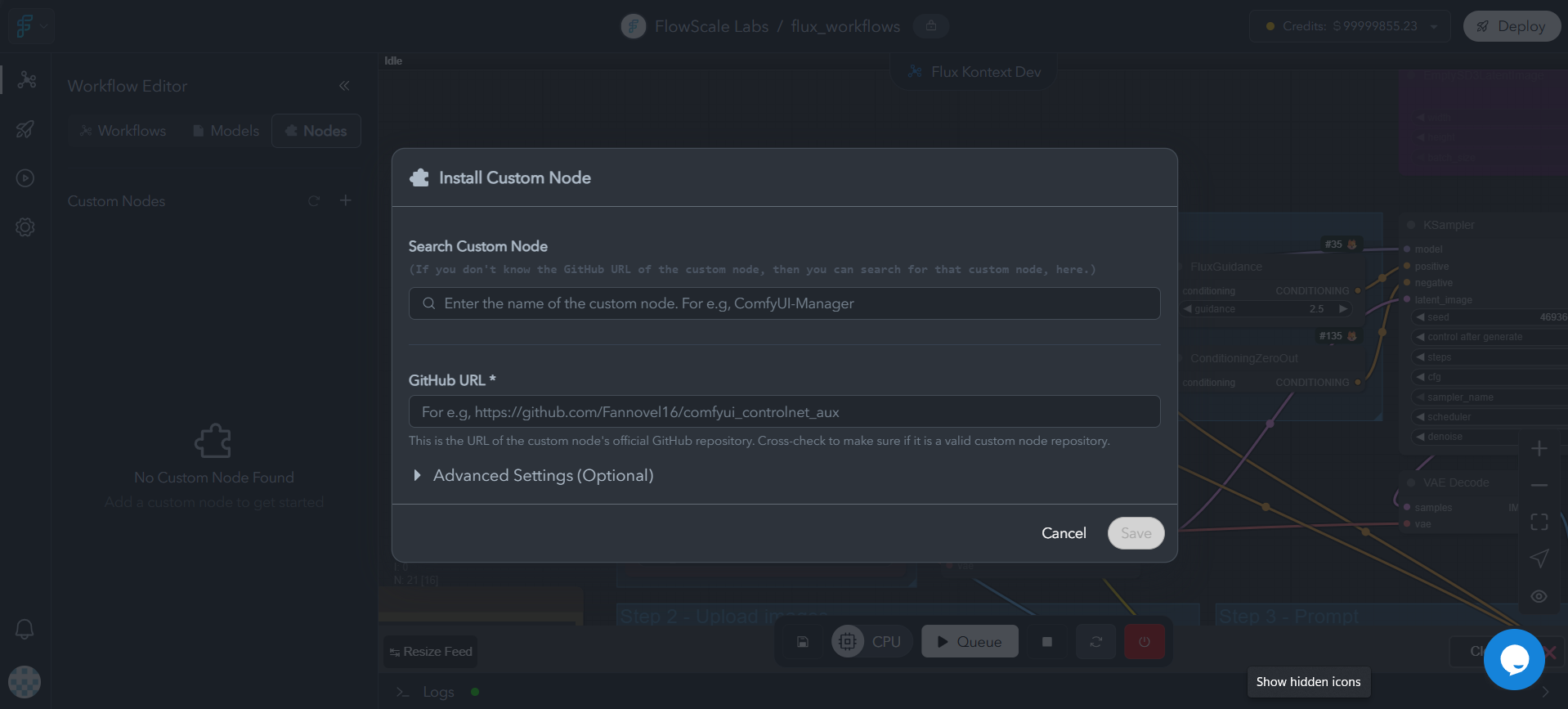The height and width of the screenshot is (709, 1568).
Task: Open the workflow editor sidebar icon
Action: point(26,79)
